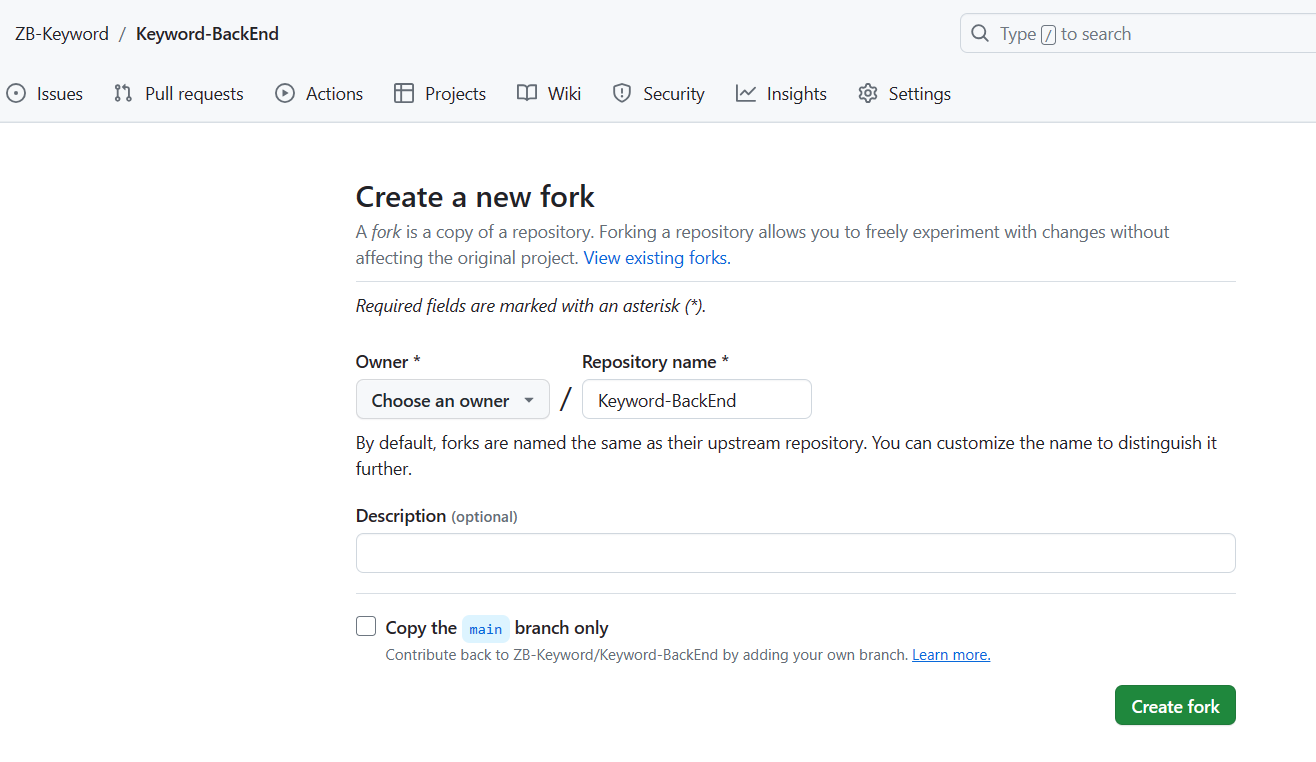Open the Security tab
The image size is (1316, 762).
click(659, 93)
